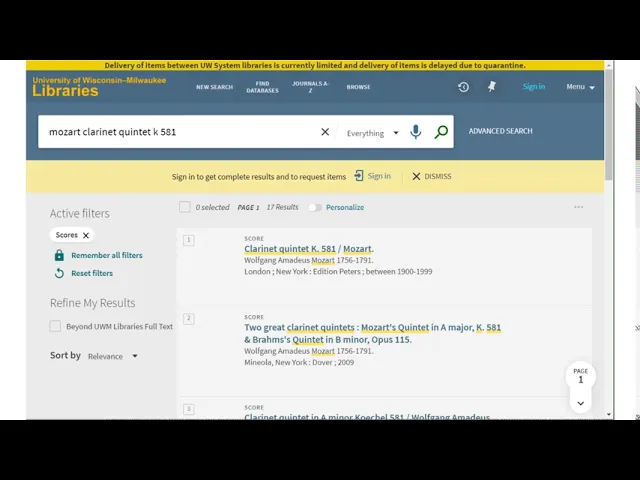Open Advanced Search
Viewport: 640px width, 480px height.
pyautogui.click(x=500, y=131)
